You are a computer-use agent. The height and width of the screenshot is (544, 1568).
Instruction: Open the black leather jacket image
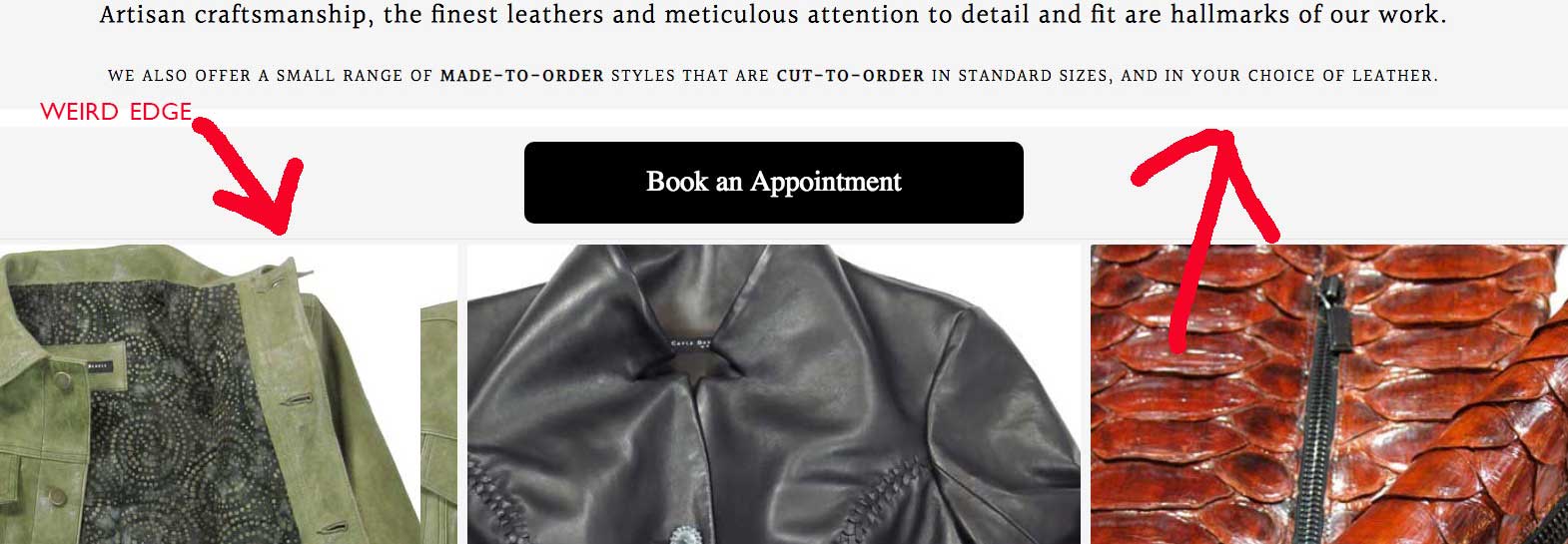tap(773, 394)
